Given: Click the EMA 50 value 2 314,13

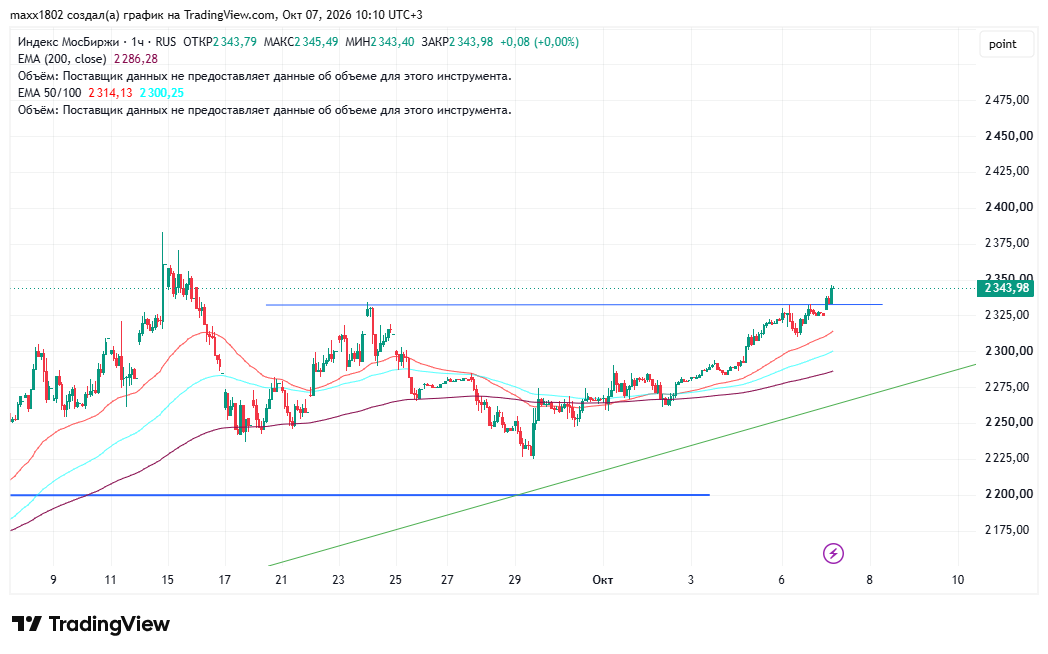Looking at the screenshot, I should tap(110, 93).
